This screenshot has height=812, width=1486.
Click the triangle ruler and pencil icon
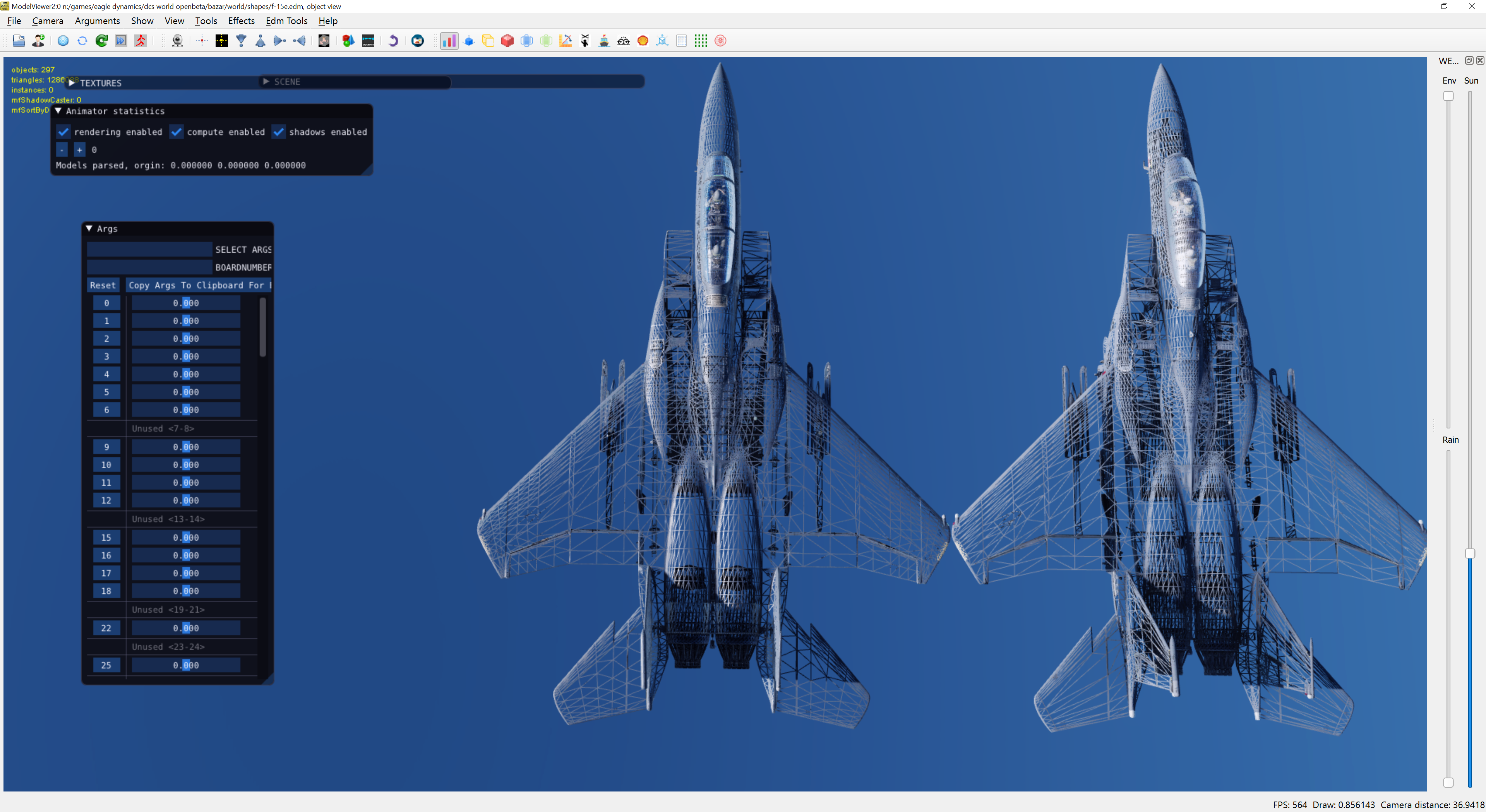566,41
